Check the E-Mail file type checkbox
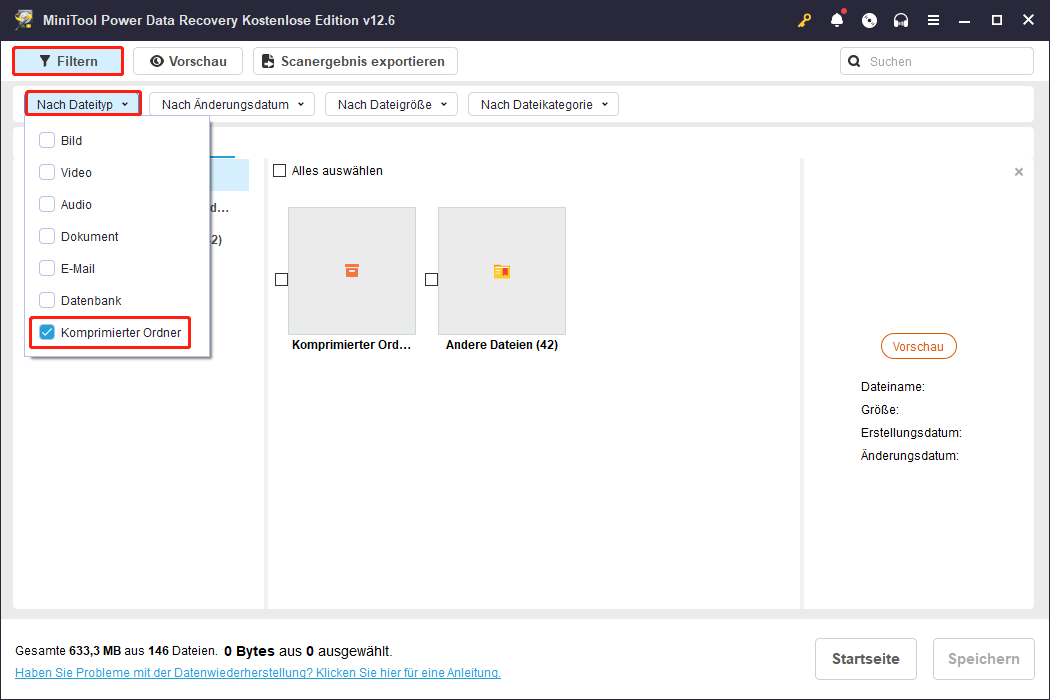This screenshot has height=700, width=1050. point(47,268)
